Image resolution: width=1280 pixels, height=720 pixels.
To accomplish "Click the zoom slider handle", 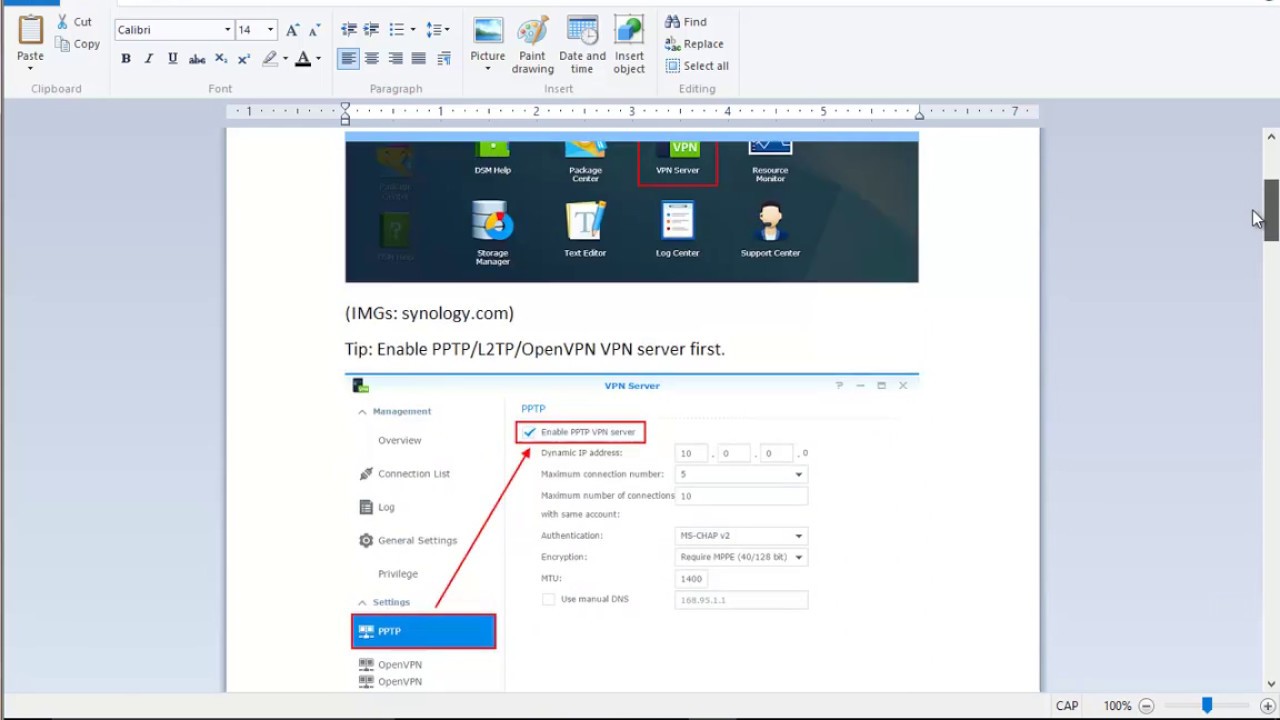I will coord(1207,706).
